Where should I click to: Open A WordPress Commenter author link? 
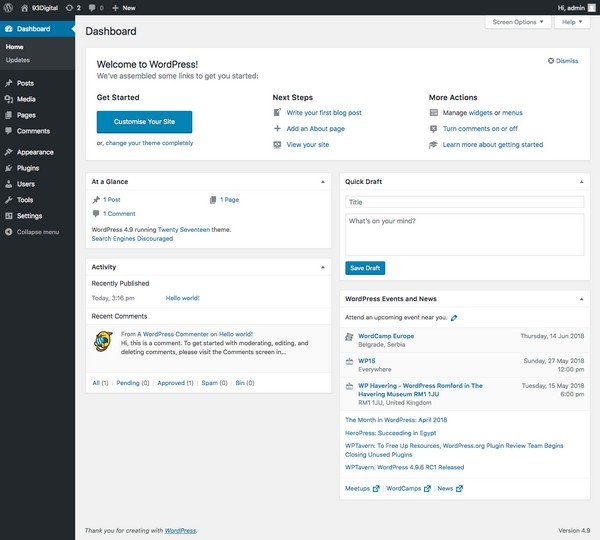click(173, 334)
